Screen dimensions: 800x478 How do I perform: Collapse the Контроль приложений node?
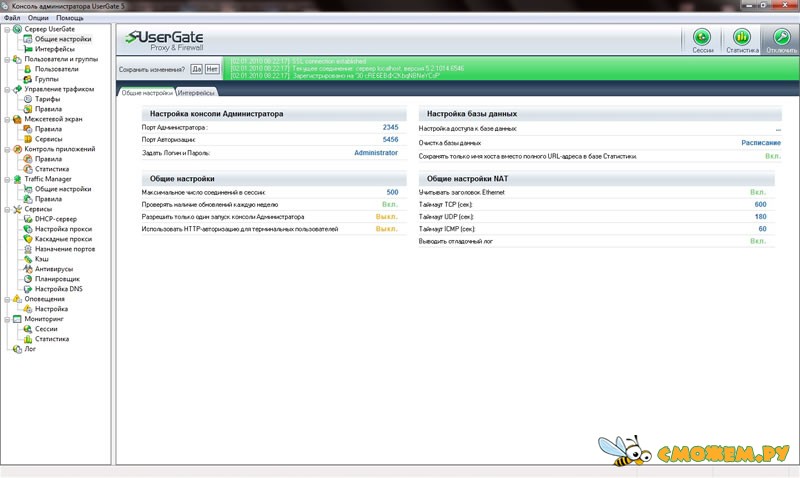[x=7, y=149]
